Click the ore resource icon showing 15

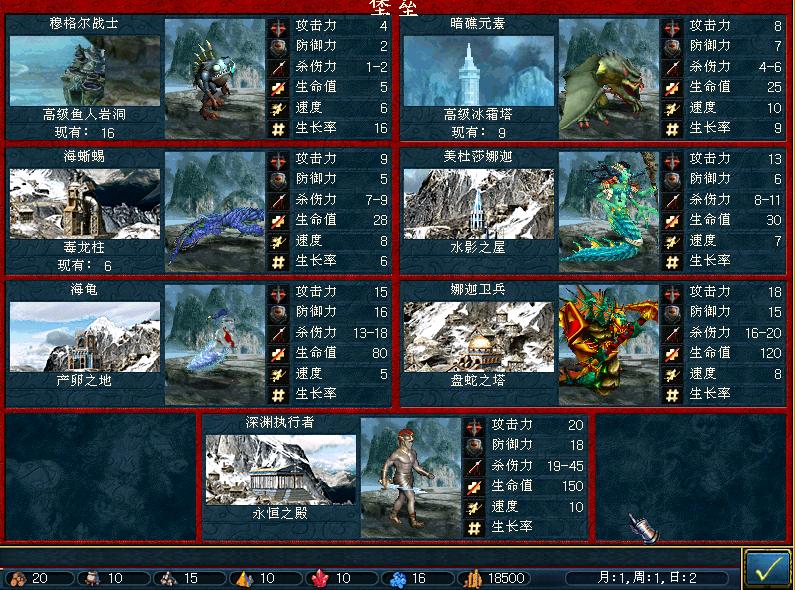tap(168, 578)
